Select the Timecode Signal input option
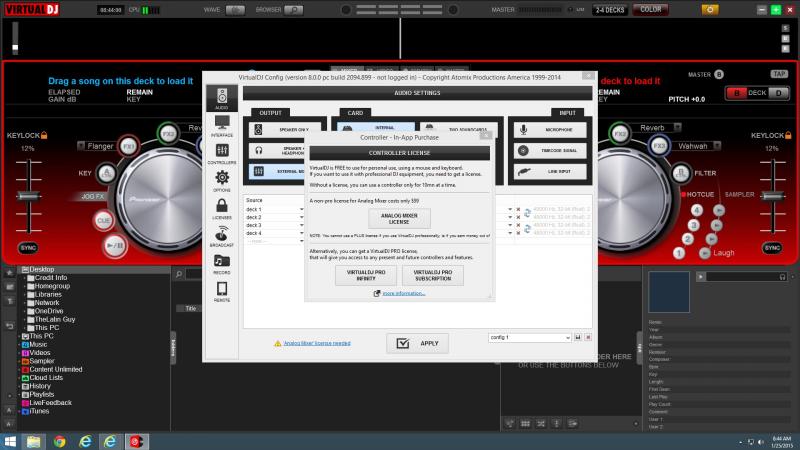The height and width of the screenshot is (450, 800). tap(549, 150)
